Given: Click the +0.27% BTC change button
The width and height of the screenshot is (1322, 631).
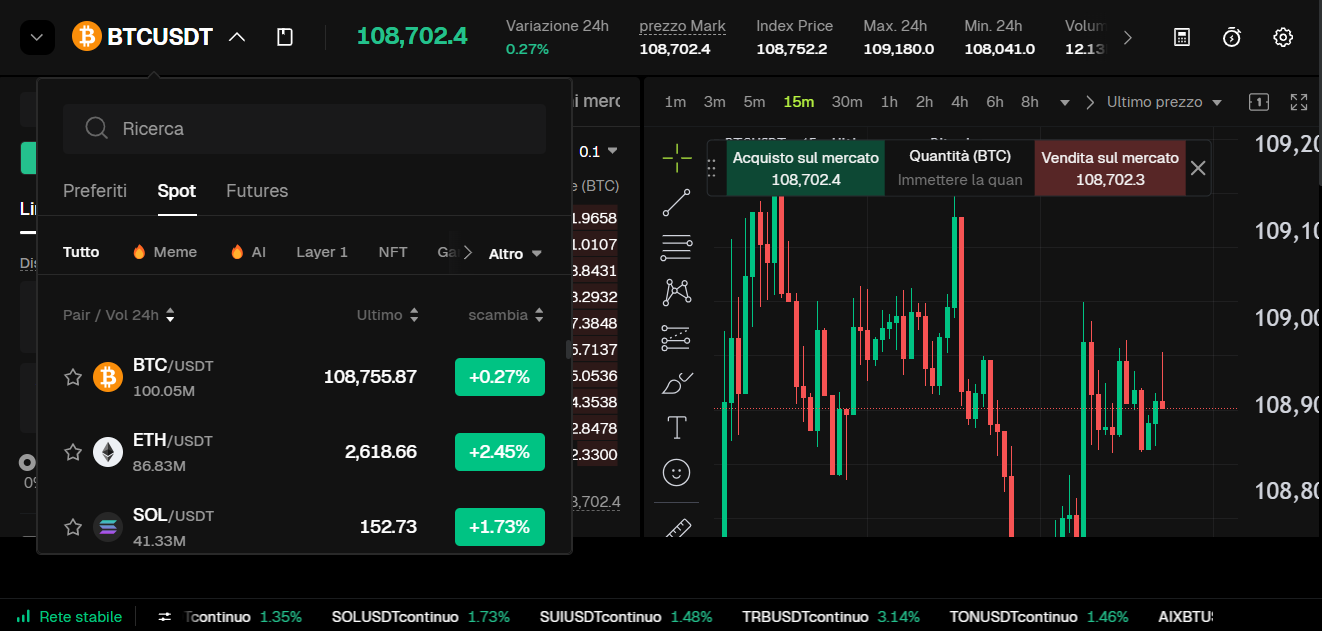Looking at the screenshot, I should click(500, 377).
